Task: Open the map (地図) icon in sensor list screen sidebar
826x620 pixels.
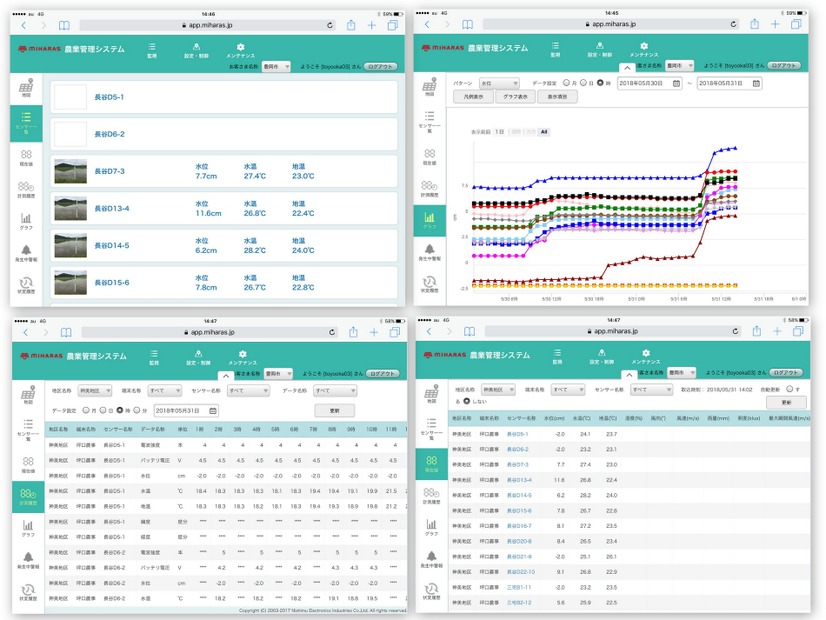Action: 26,87
